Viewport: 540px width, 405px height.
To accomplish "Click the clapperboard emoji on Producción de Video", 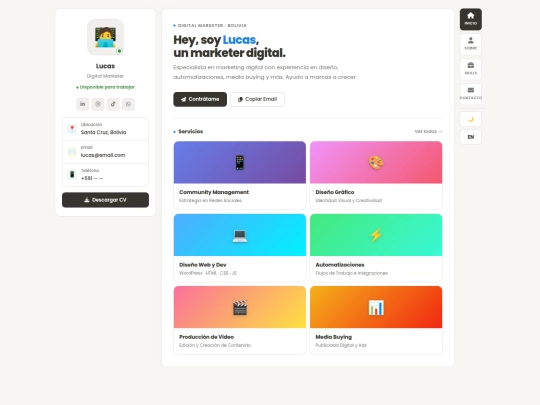I will 240,308.
